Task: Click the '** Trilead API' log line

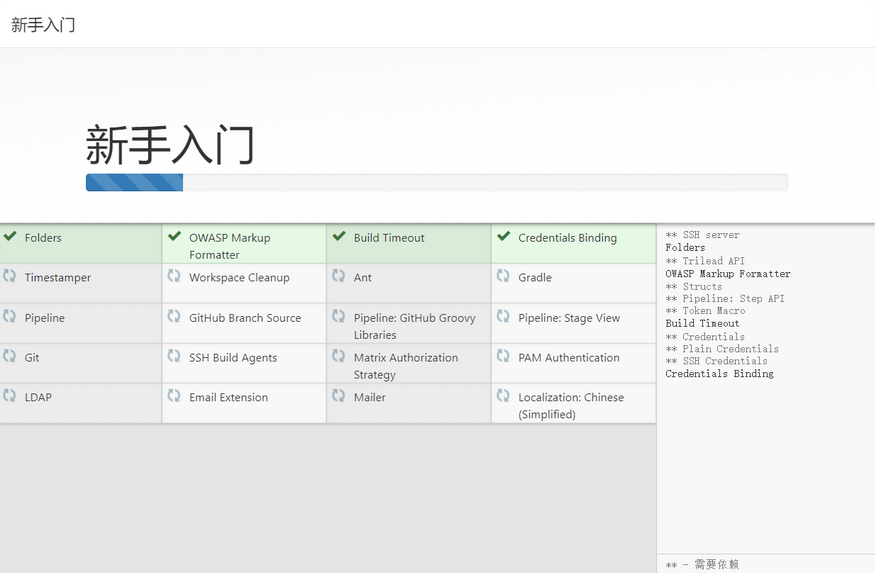Action: (705, 261)
